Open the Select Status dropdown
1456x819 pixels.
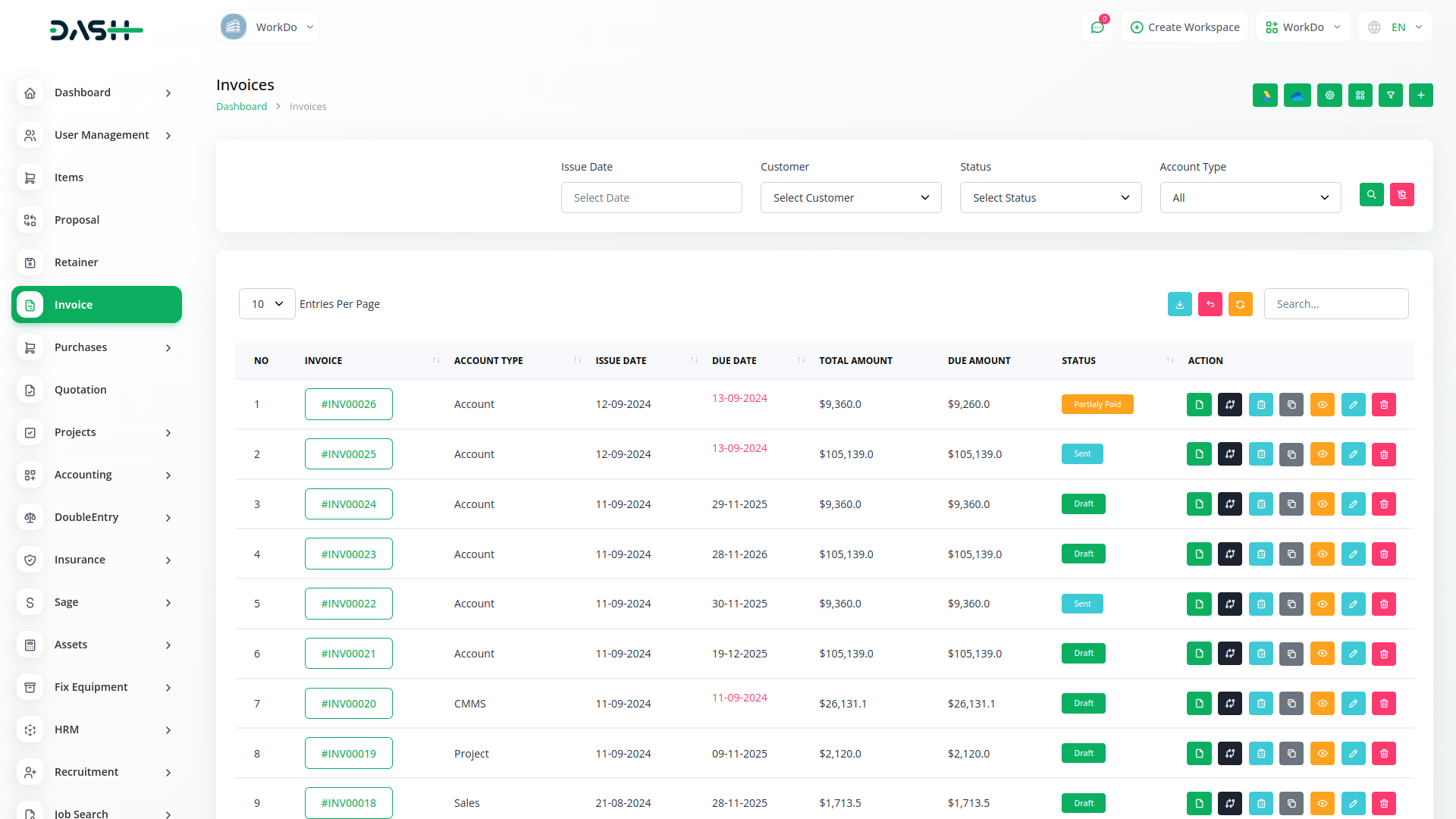[1050, 197]
